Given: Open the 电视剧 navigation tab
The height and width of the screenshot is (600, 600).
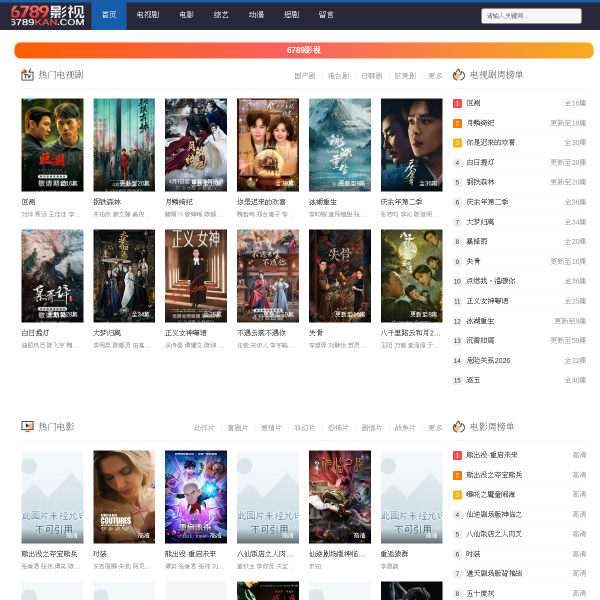Looking at the screenshot, I should [x=148, y=15].
